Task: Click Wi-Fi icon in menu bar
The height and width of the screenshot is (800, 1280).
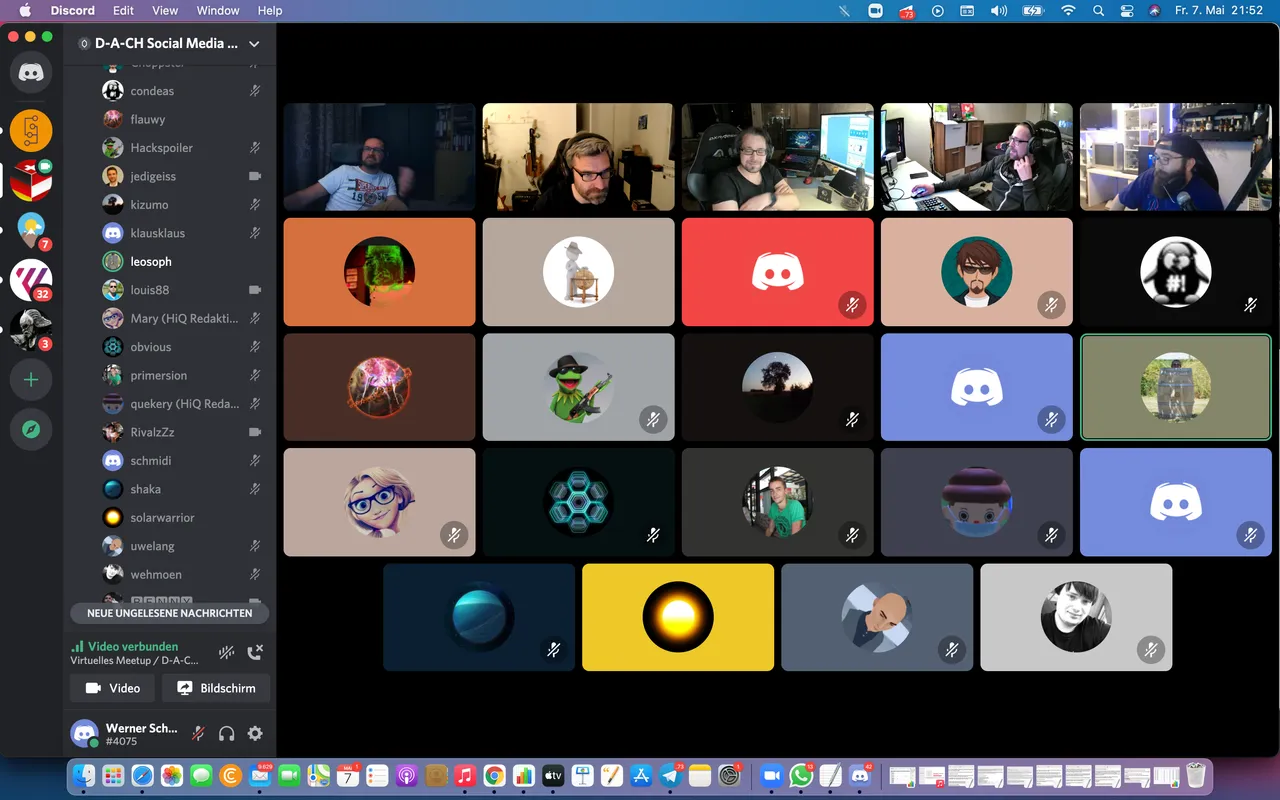Action: click(1068, 10)
